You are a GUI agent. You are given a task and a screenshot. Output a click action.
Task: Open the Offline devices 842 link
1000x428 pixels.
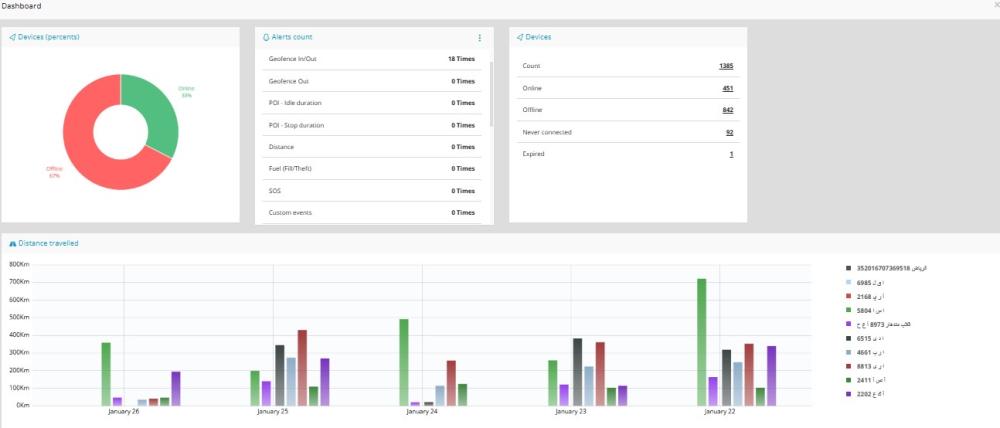click(x=727, y=110)
